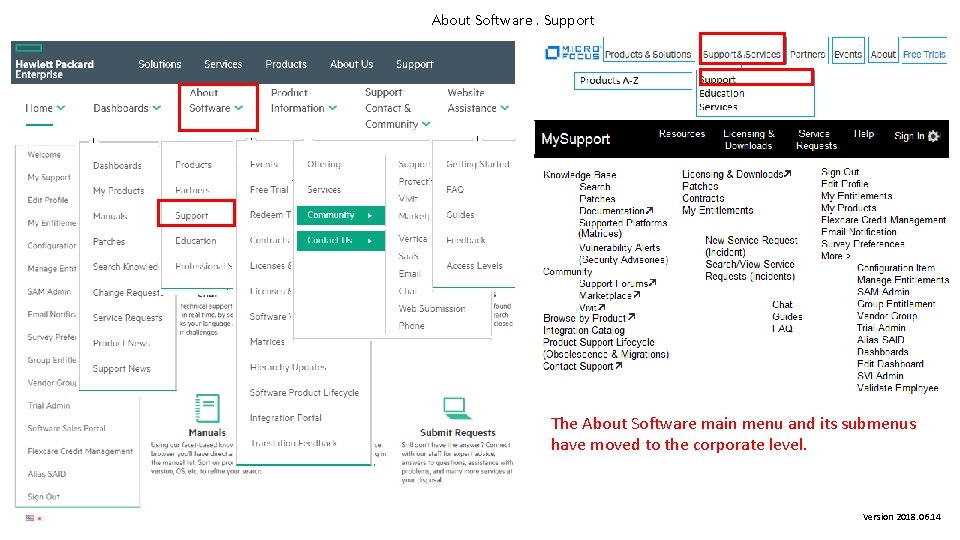Expand the Dashboards dropdown menu
The height and width of the screenshot is (540, 960).
[x=127, y=108]
